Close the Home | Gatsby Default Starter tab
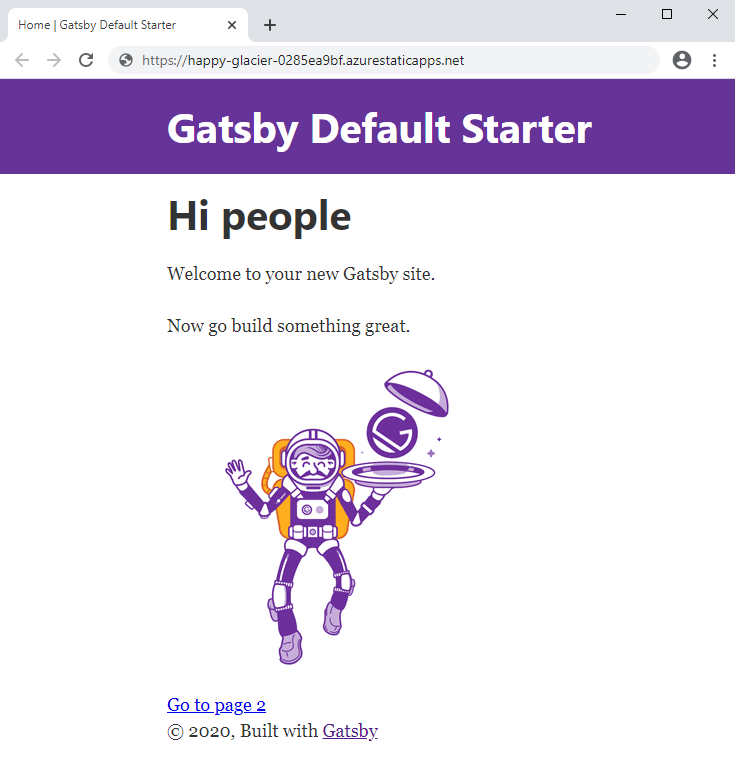Image resolution: width=735 pixels, height=760 pixels. pos(232,25)
